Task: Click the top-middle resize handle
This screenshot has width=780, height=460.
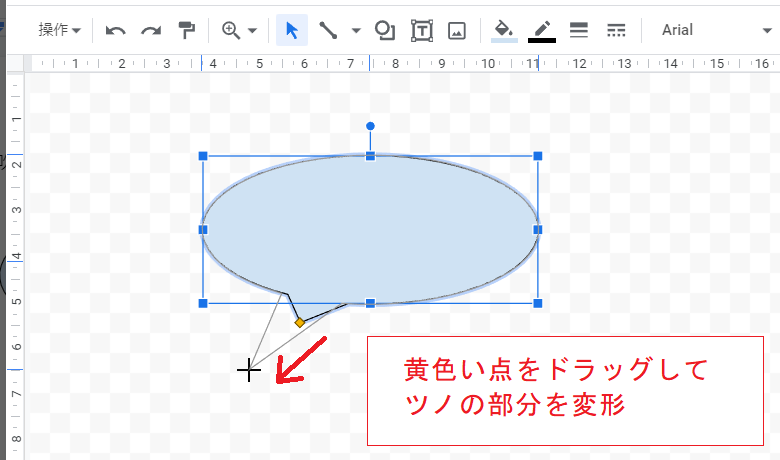Action: coord(370,156)
